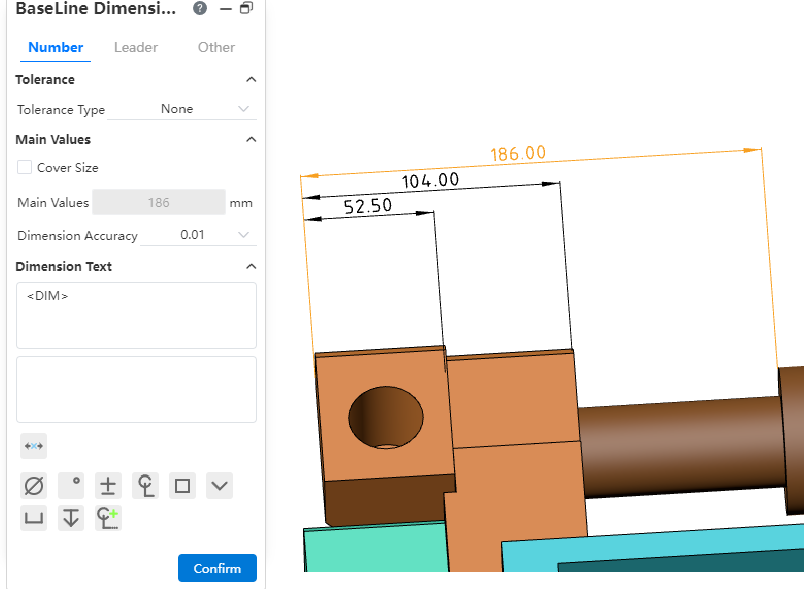804x593 pixels.
Task: Click the empty lower dimension text box
Action: coord(136,389)
